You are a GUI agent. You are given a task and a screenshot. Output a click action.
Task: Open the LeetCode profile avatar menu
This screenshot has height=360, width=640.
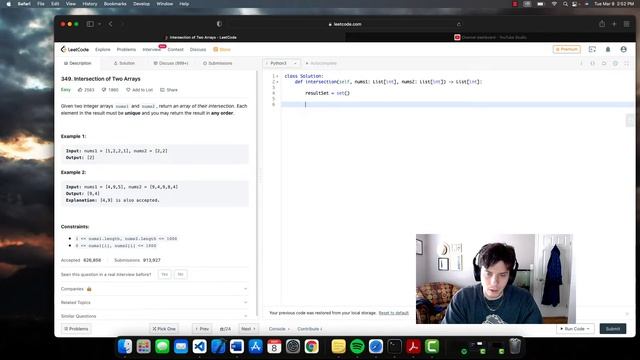coord(623,49)
